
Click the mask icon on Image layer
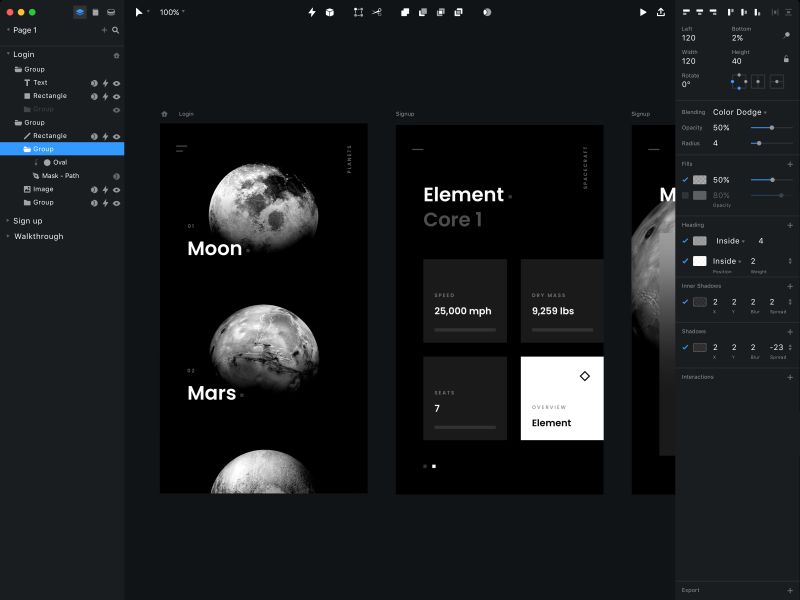click(94, 189)
